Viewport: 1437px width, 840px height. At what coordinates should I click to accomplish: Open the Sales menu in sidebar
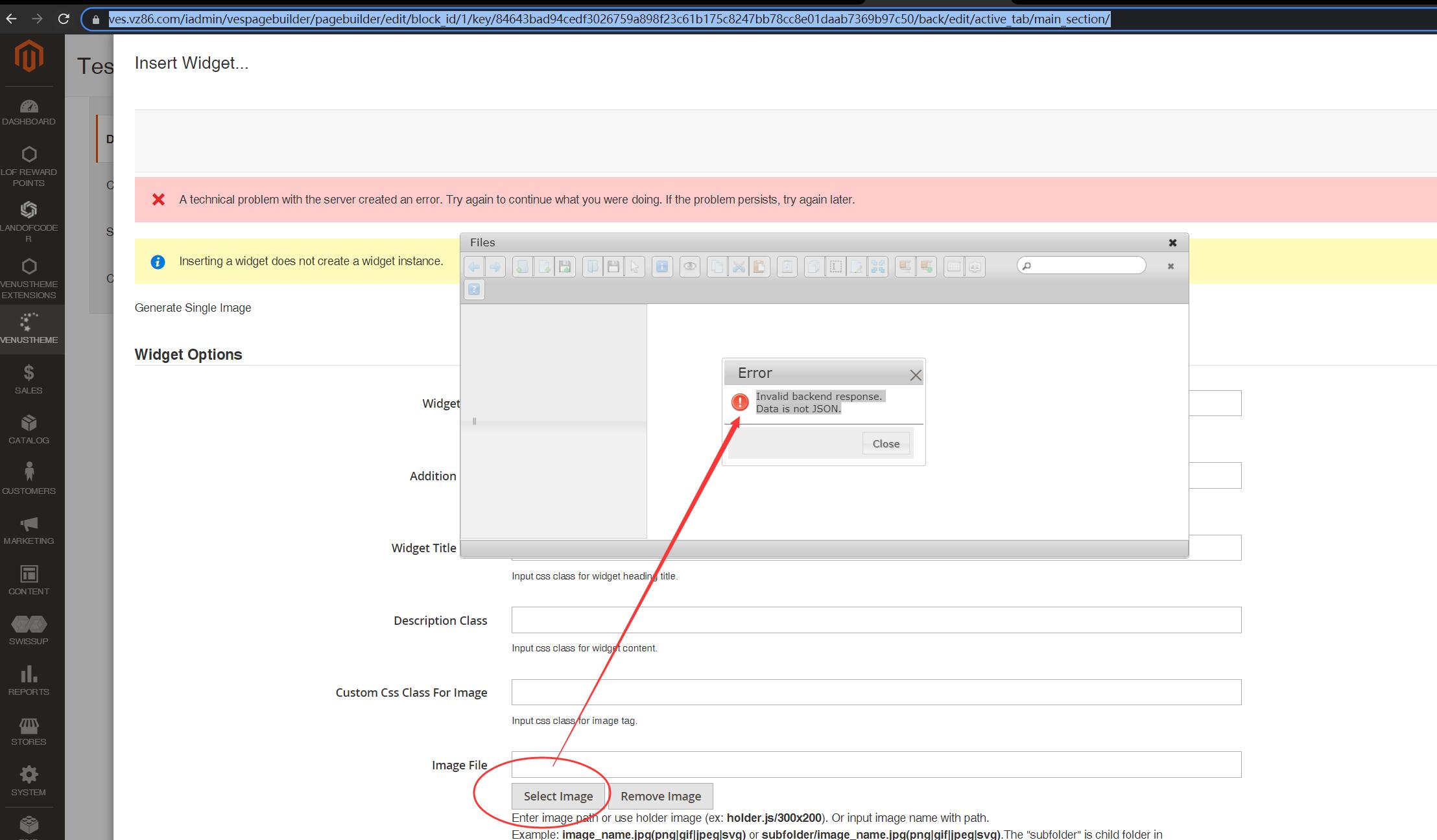click(x=28, y=379)
